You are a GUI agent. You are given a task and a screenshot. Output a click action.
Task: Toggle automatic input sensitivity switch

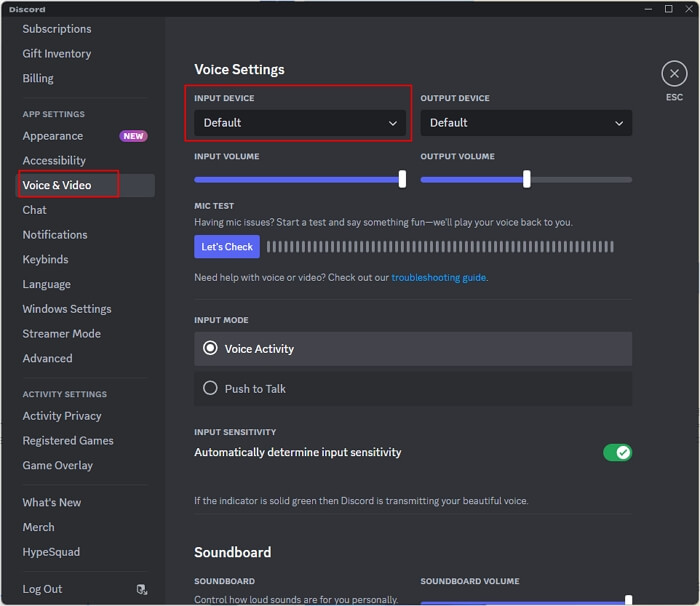pos(617,452)
